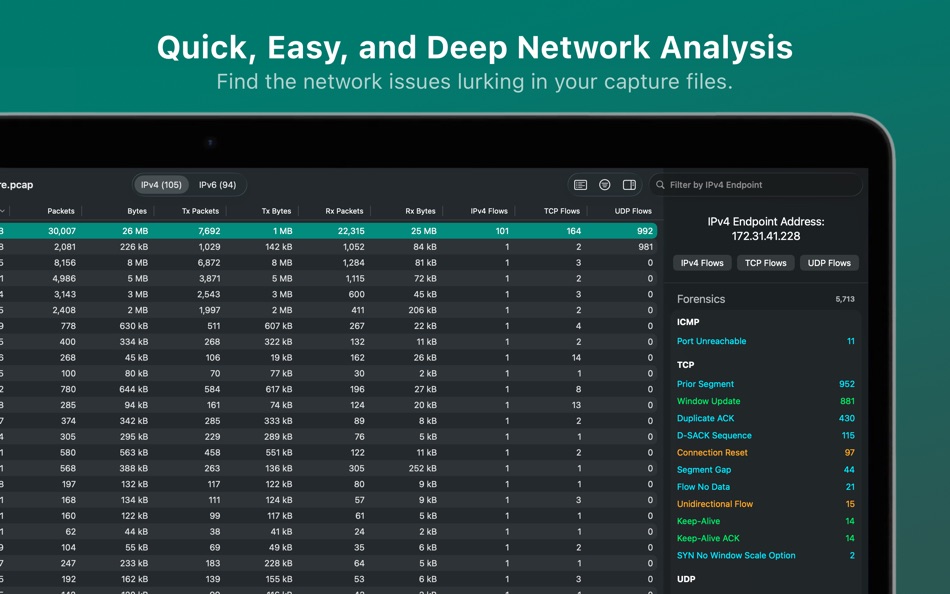This screenshot has width=950, height=594.
Task: Toggle the list view panel icon
Action: pyautogui.click(x=580, y=185)
